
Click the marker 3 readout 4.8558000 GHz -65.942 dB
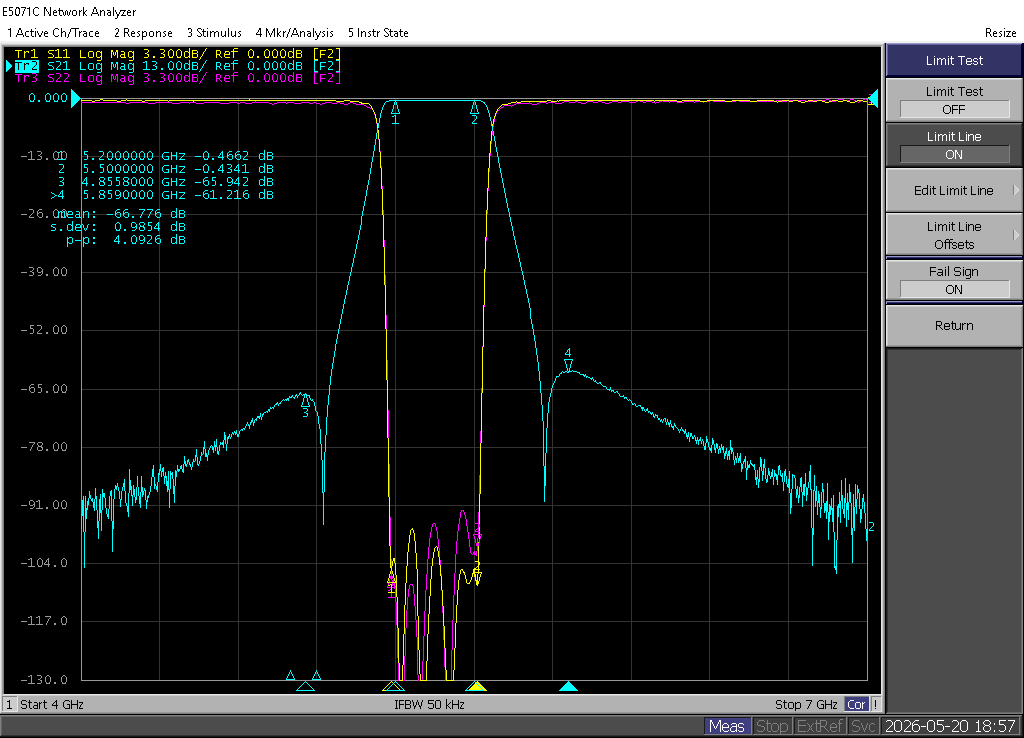[x=163, y=182]
